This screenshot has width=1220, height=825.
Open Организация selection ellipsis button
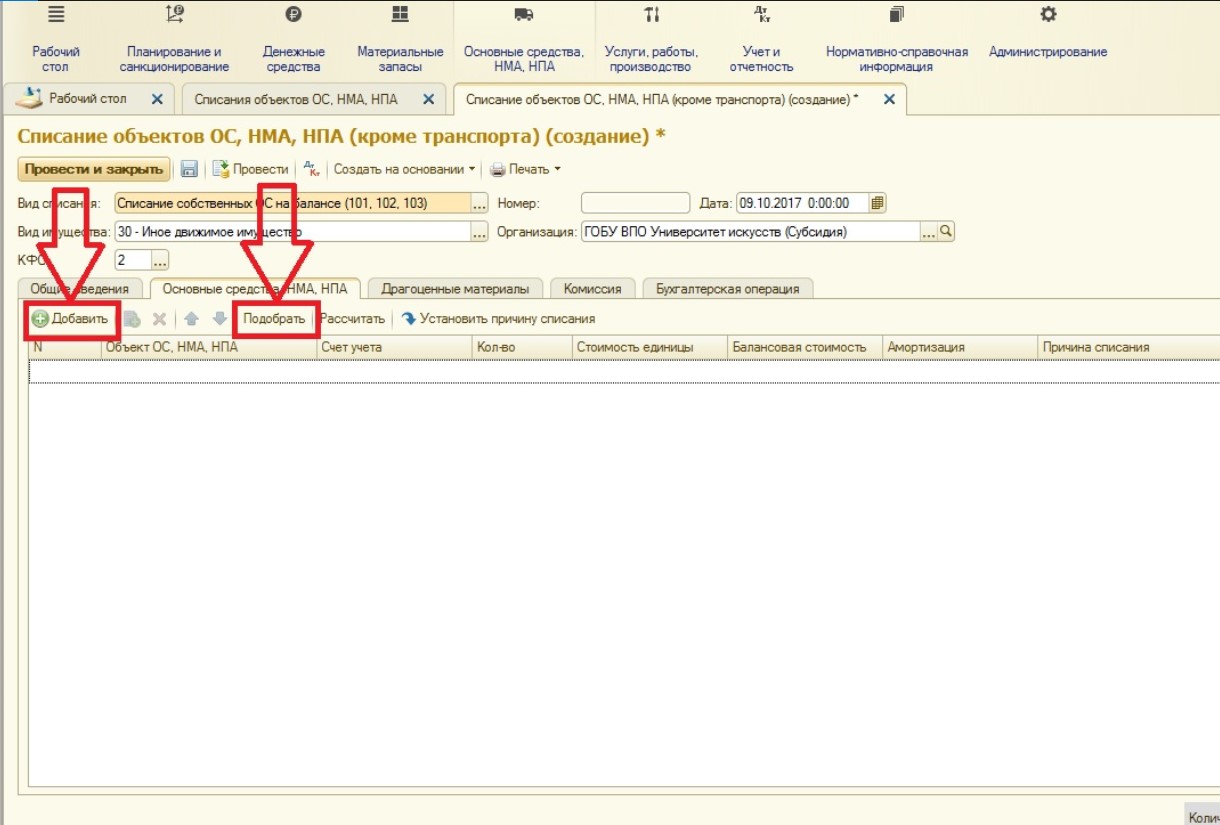(929, 232)
